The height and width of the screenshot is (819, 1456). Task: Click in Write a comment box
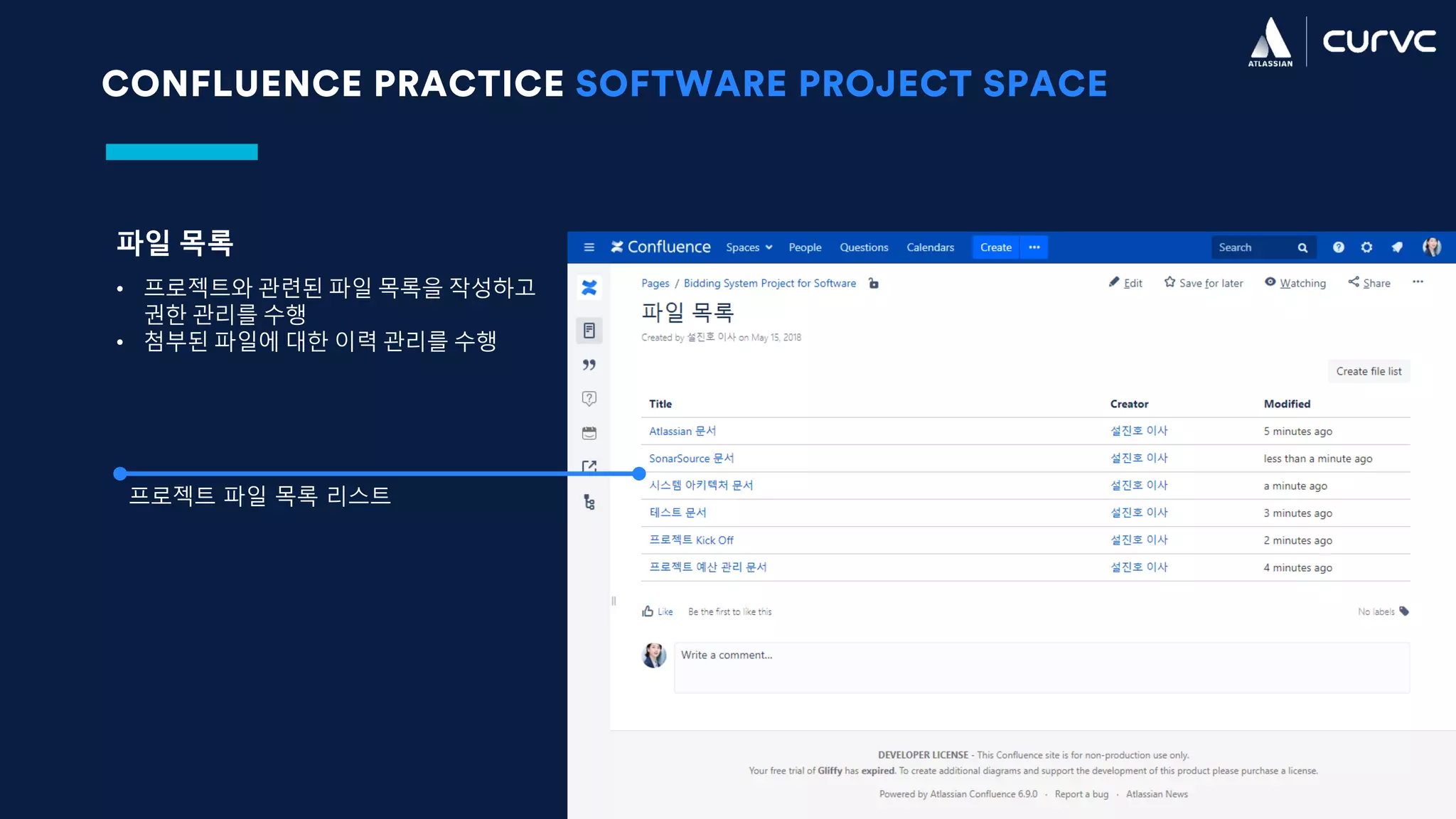tap(1042, 668)
